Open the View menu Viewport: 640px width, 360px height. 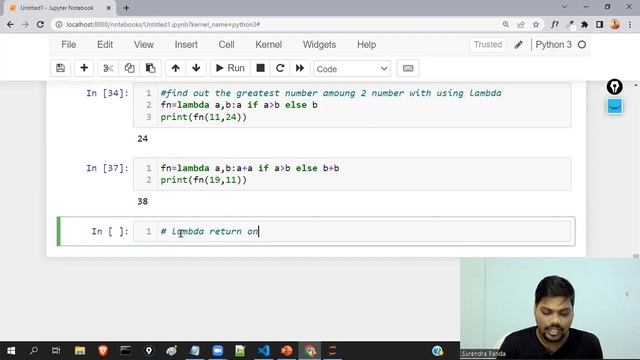(144, 44)
